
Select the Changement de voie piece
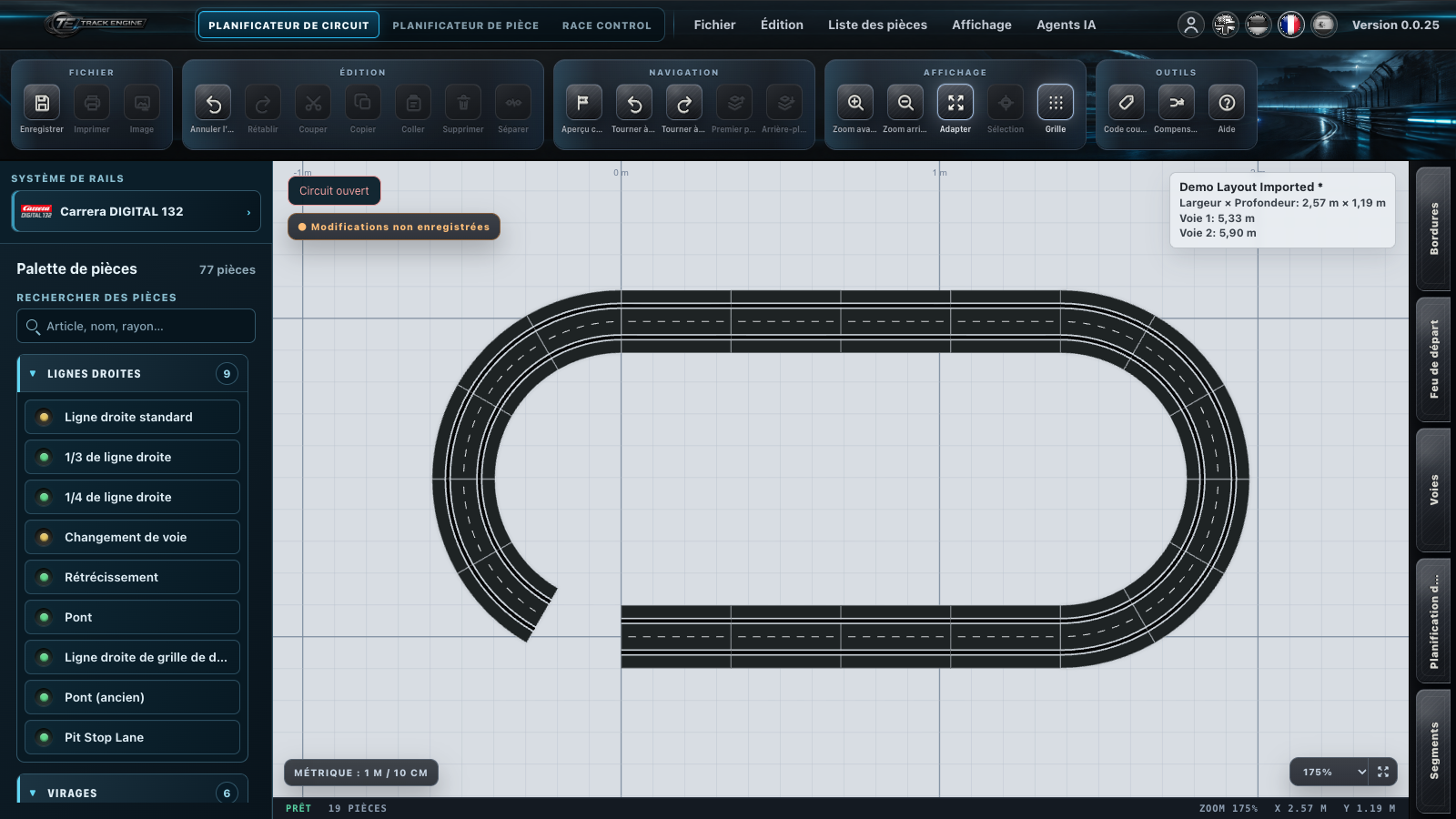pyautogui.click(x=133, y=537)
